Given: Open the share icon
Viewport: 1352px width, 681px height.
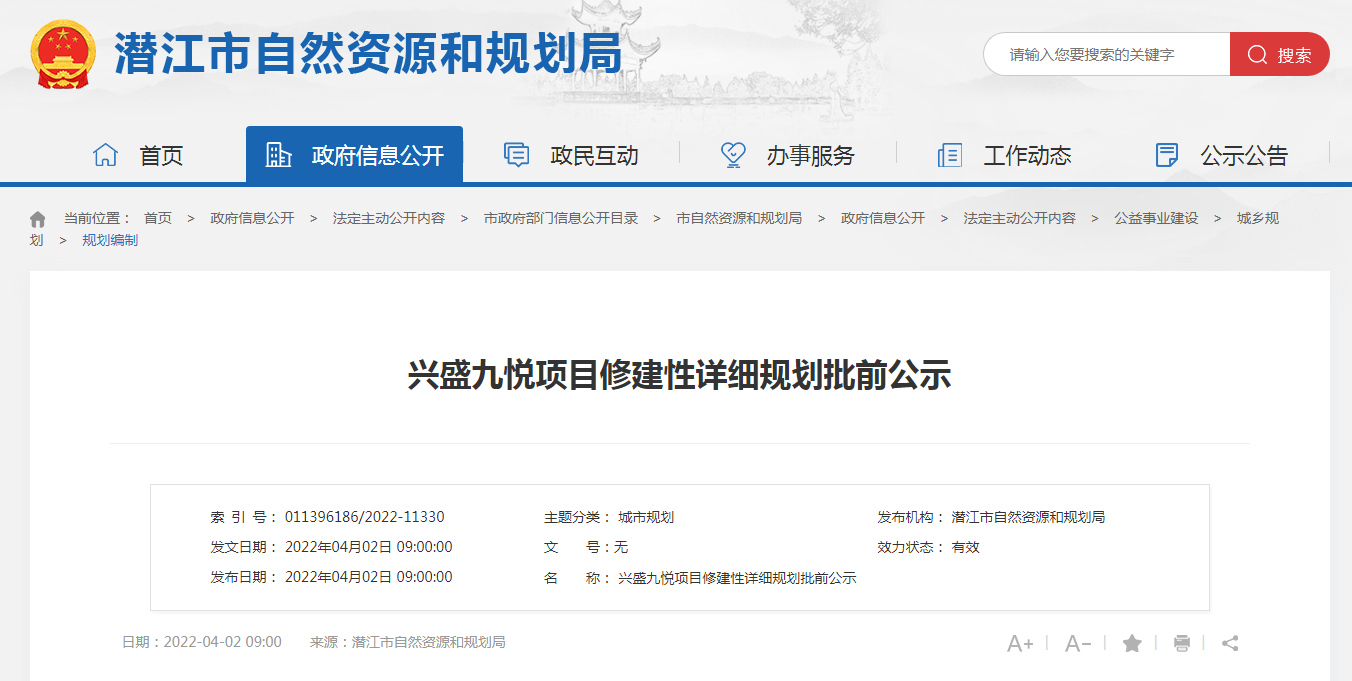Looking at the screenshot, I should click(x=1231, y=643).
